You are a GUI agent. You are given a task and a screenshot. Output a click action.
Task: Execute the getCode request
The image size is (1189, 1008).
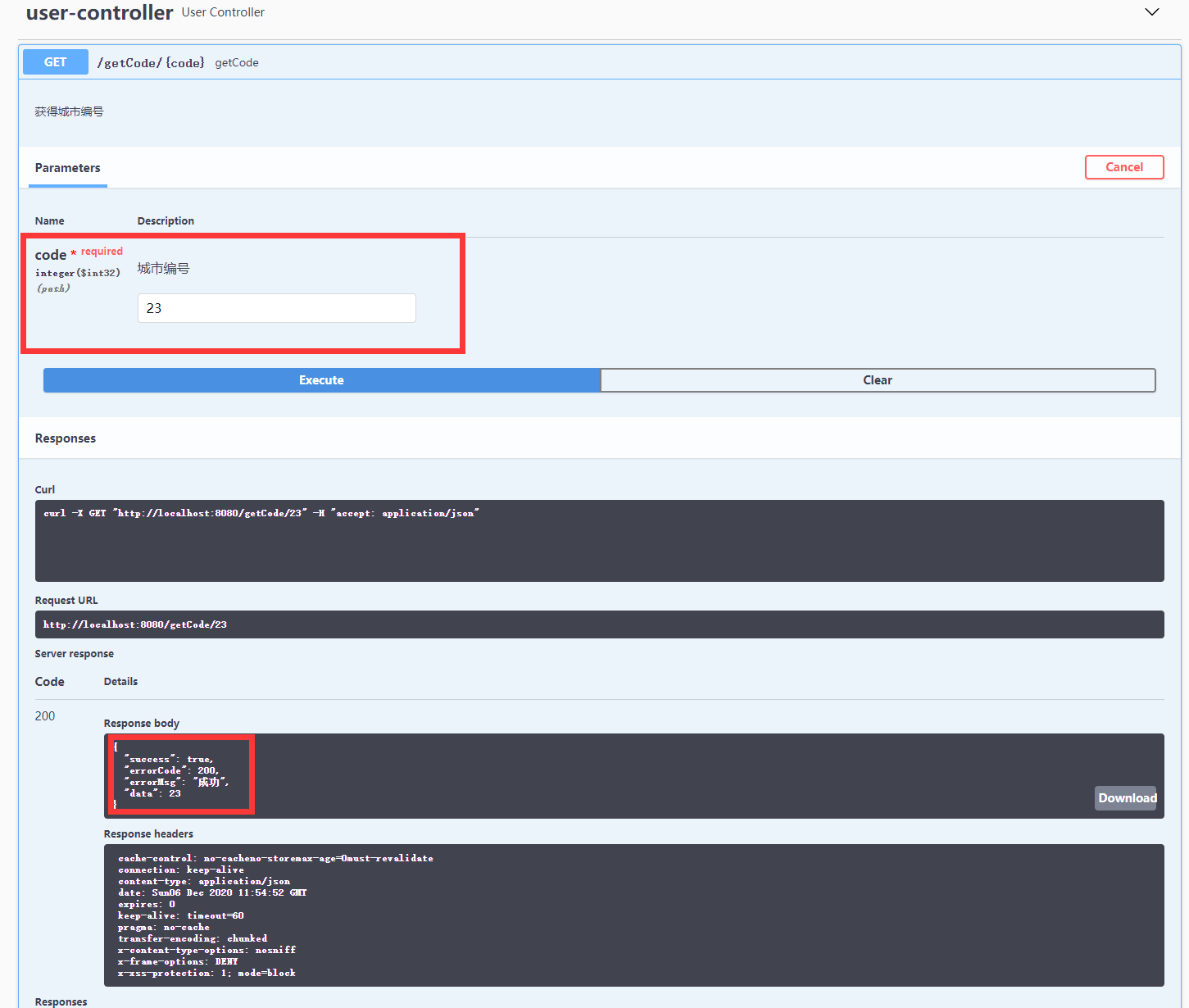pos(321,379)
